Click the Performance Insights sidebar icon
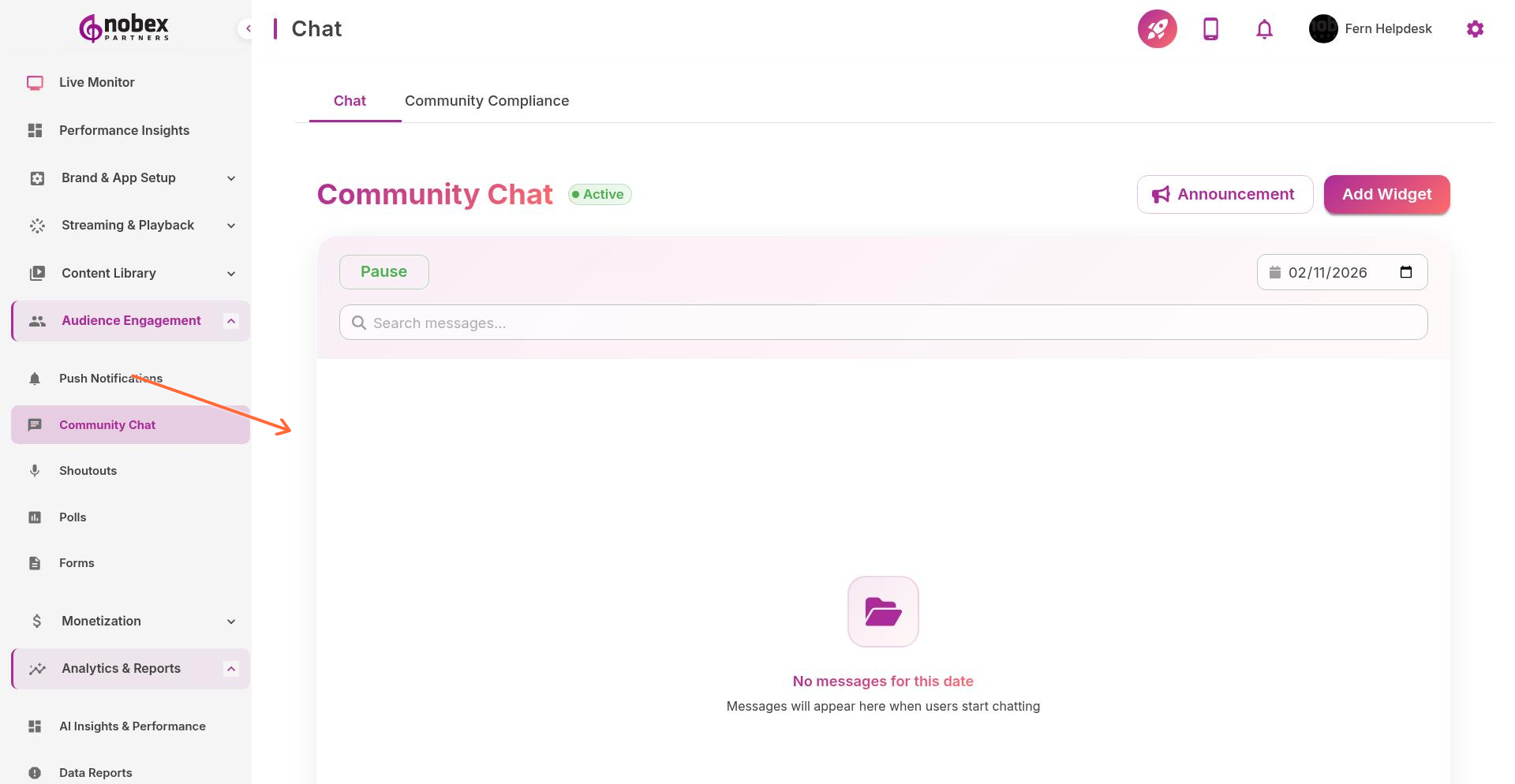 tap(35, 130)
